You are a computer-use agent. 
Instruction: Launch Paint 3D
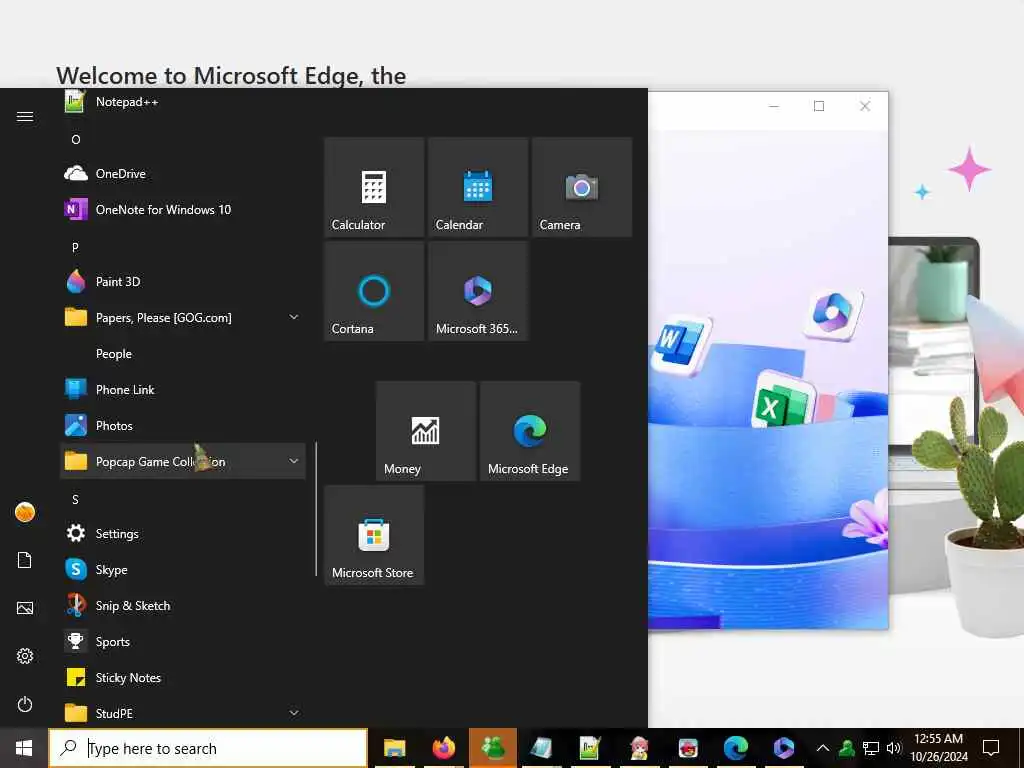tap(182, 281)
